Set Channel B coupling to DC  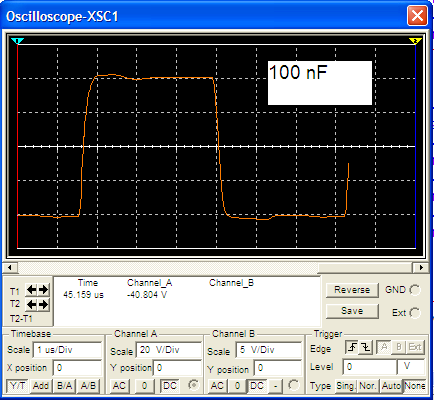(257, 386)
